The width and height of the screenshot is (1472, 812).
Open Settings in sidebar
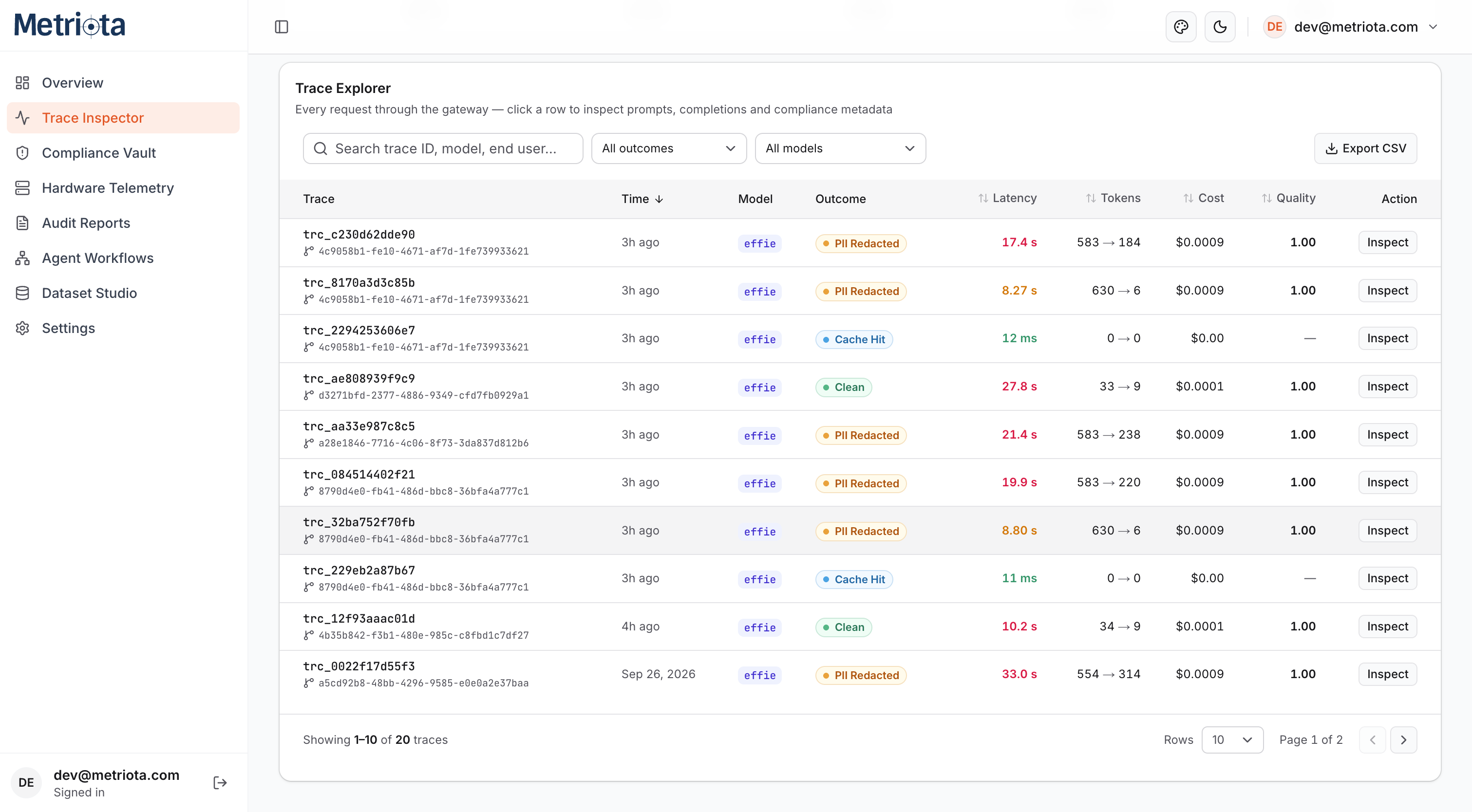pyautogui.click(x=123, y=328)
